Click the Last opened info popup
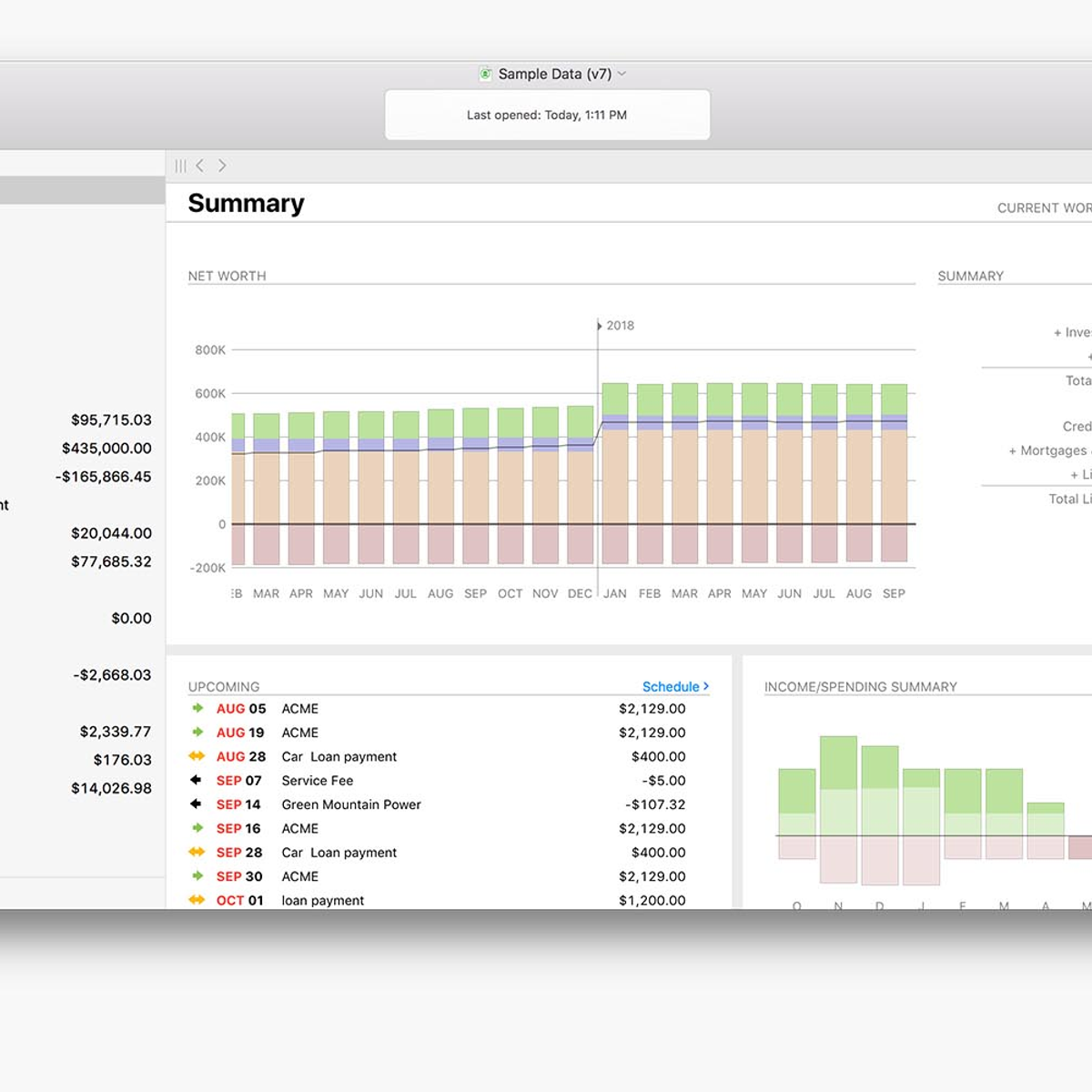The width and height of the screenshot is (1092, 1092). point(547,115)
